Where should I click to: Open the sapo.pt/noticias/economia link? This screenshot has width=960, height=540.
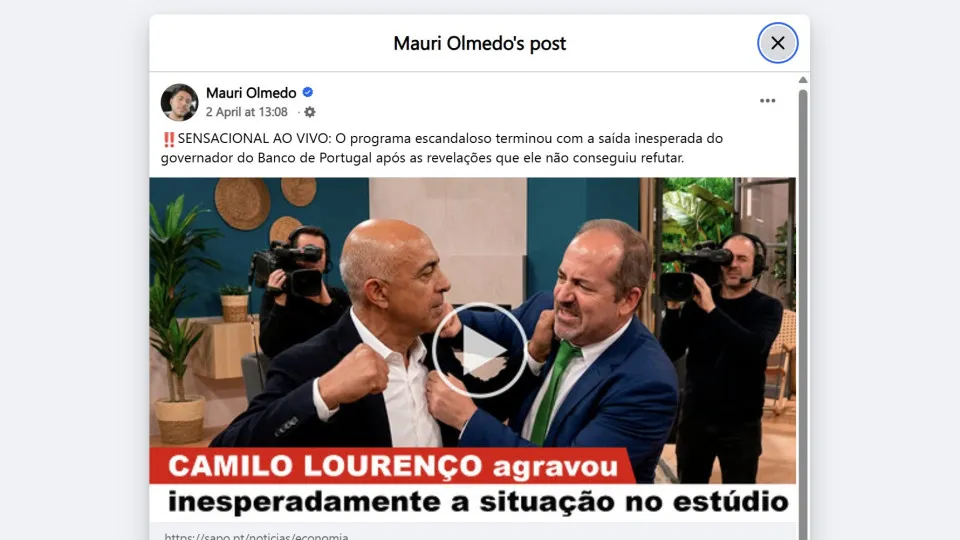point(256,536)
